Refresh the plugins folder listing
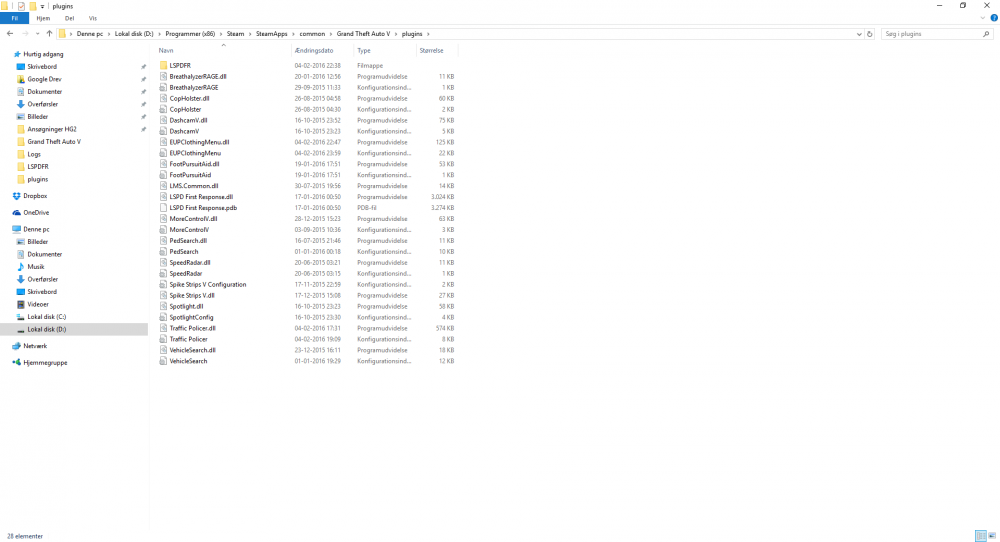Viewport: 1000px width, 542px height. coord(869,34)
